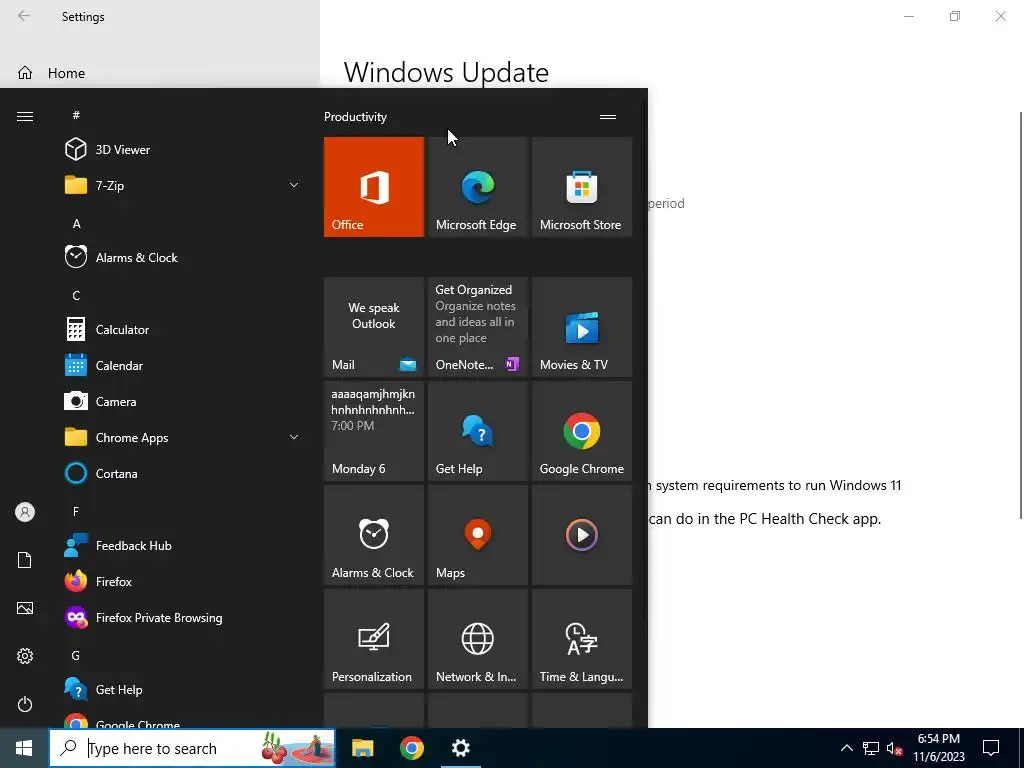The image size is (1024, 768).
Task: Open the Network & Internet tile
Action: coord(477,639)
